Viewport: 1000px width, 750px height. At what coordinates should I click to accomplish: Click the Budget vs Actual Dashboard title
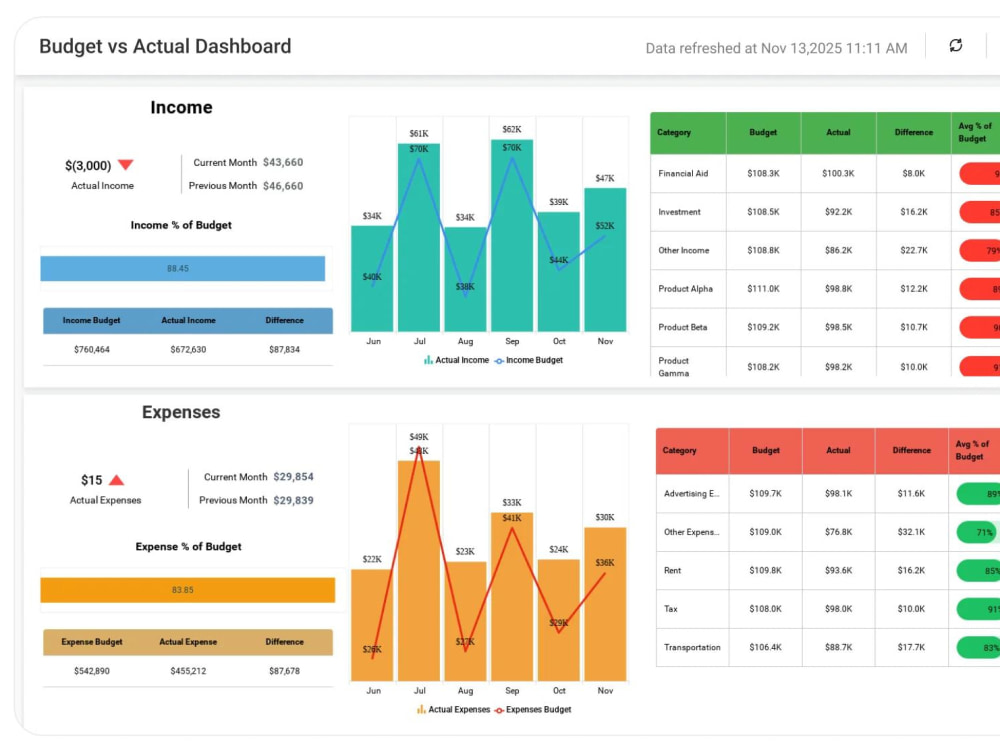165,46
